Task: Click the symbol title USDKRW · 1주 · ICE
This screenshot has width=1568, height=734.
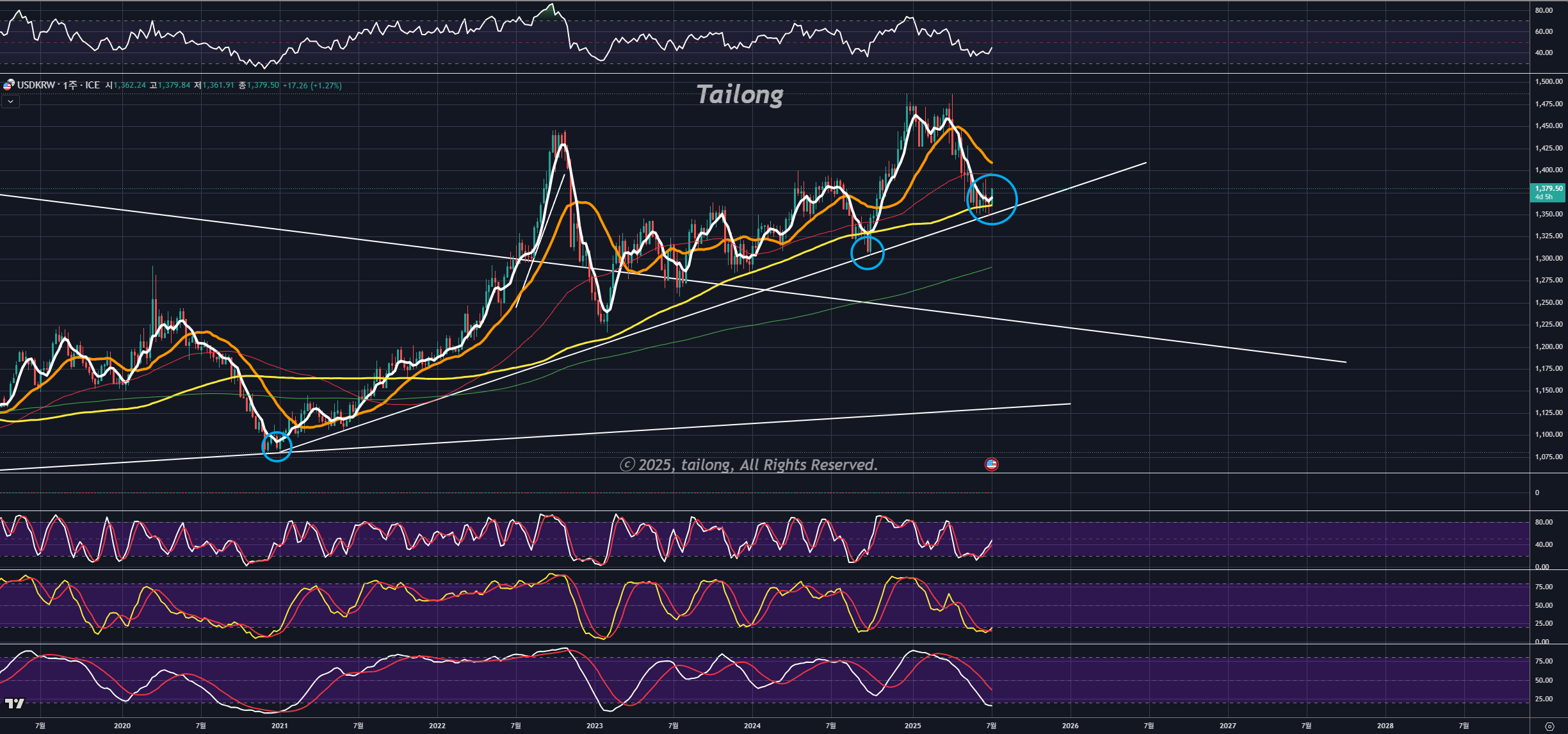Action: [x=58, y=85]
